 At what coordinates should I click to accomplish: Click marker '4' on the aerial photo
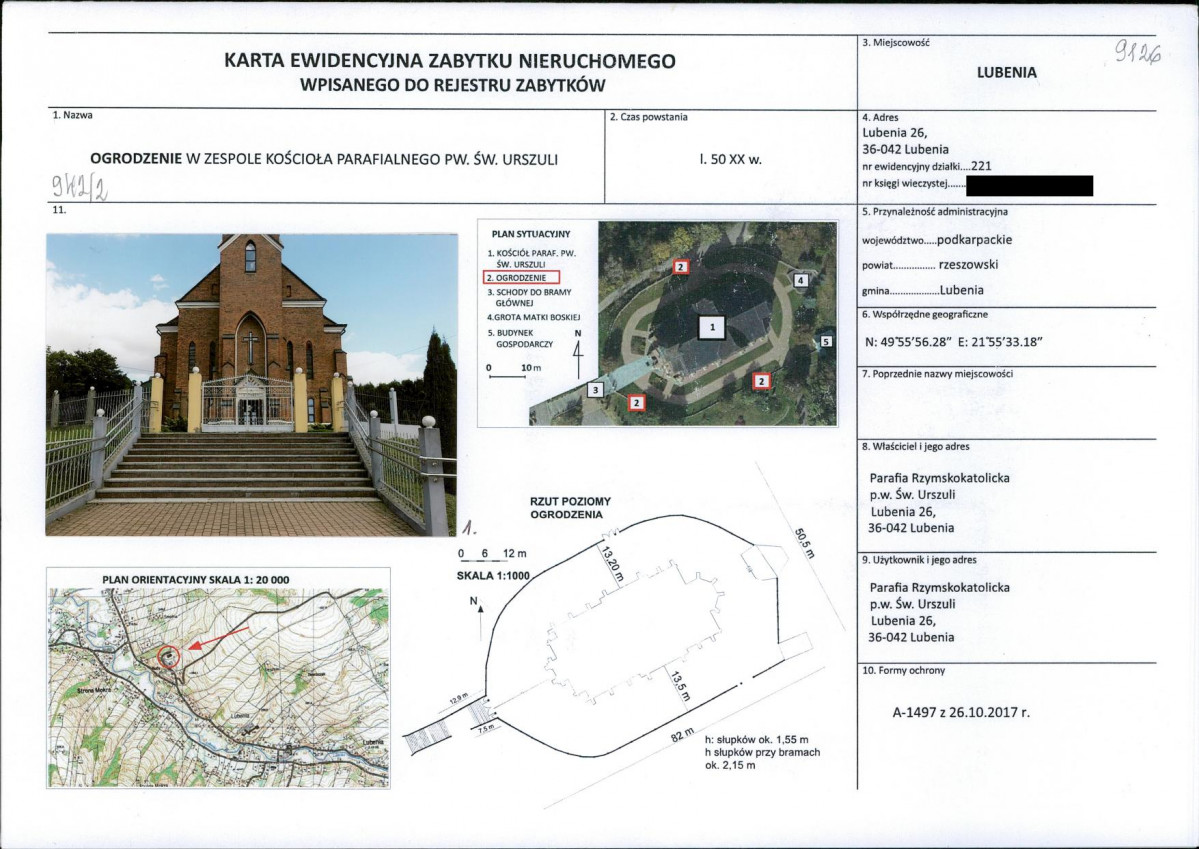[x=800, y=281]
